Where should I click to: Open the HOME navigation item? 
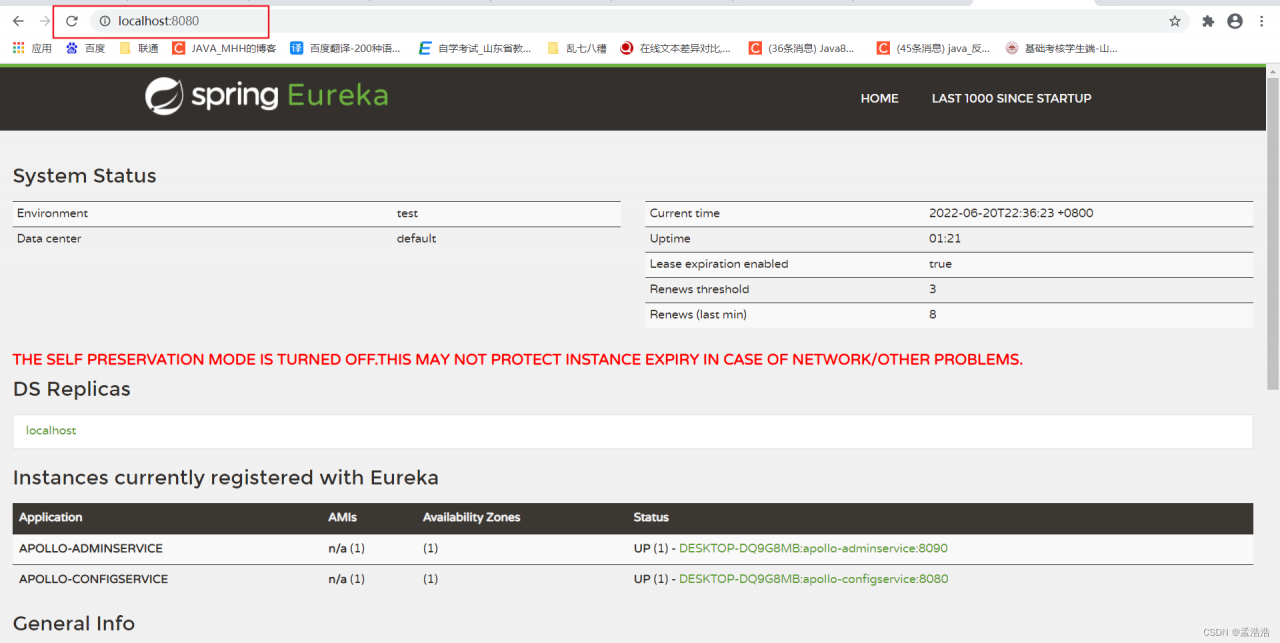tap(879, 98)
